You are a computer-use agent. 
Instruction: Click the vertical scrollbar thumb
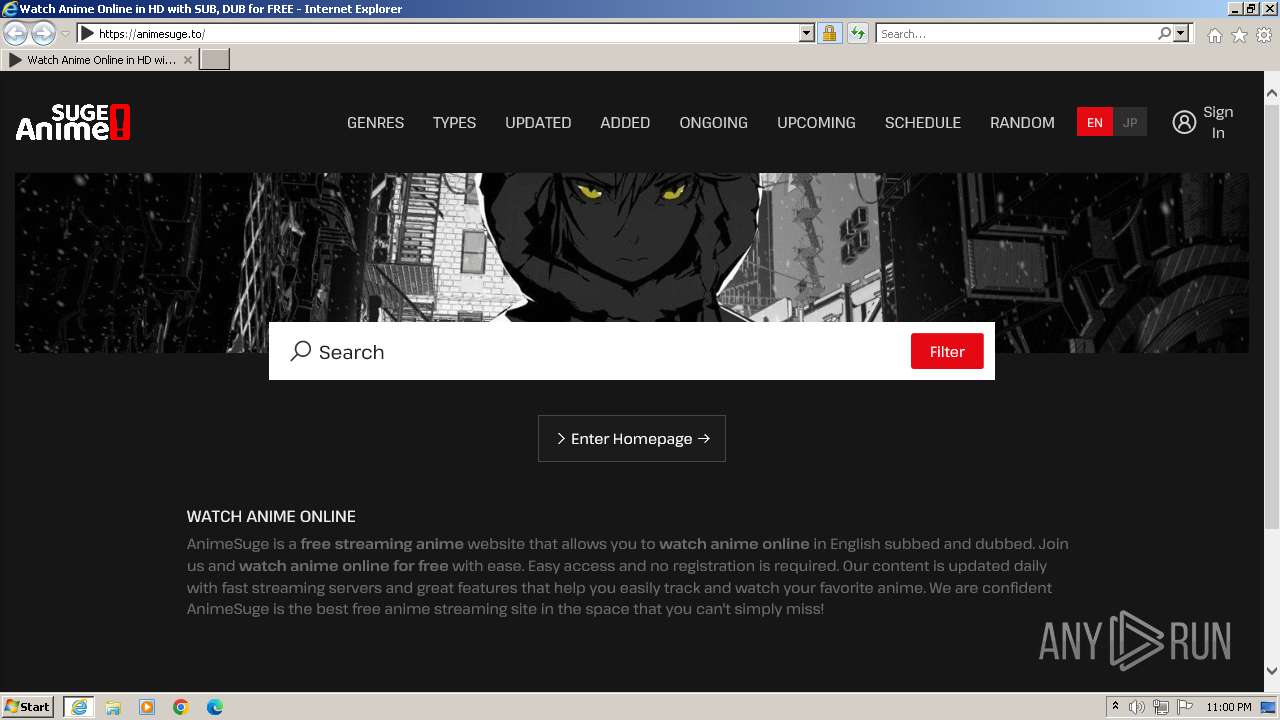1271,316
